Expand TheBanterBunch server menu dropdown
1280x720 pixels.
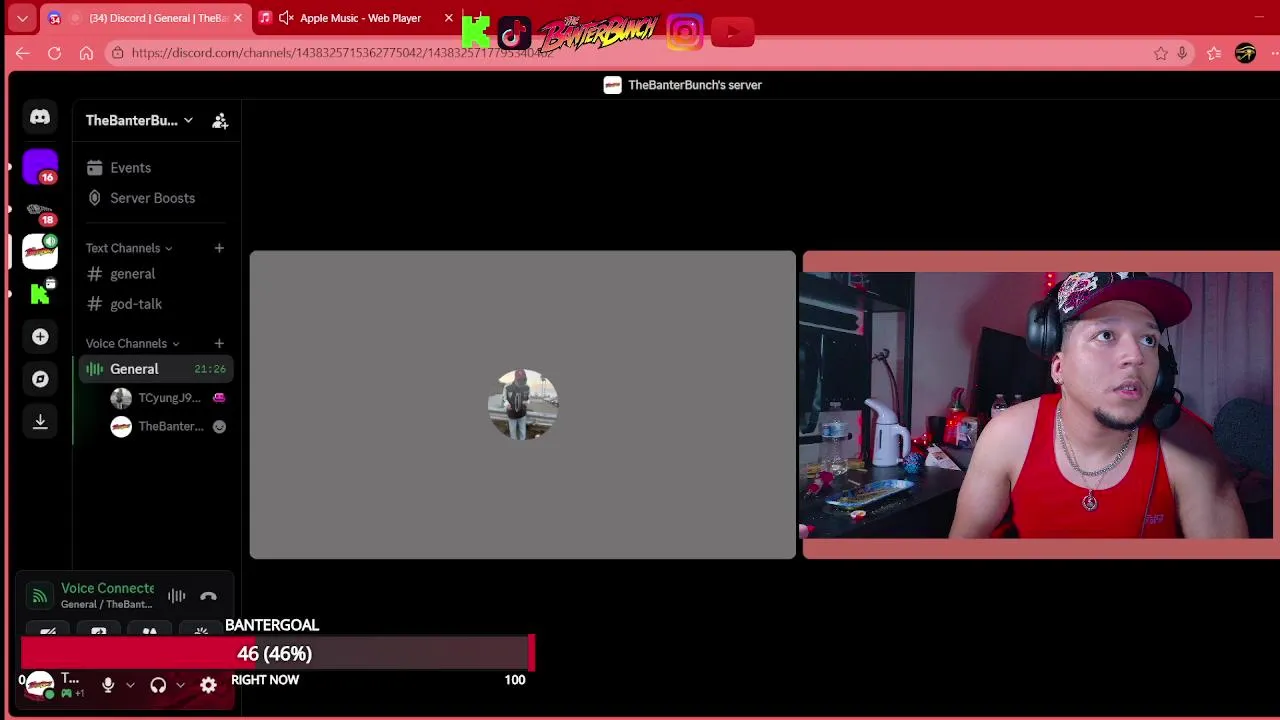click(x=188, y=120)
